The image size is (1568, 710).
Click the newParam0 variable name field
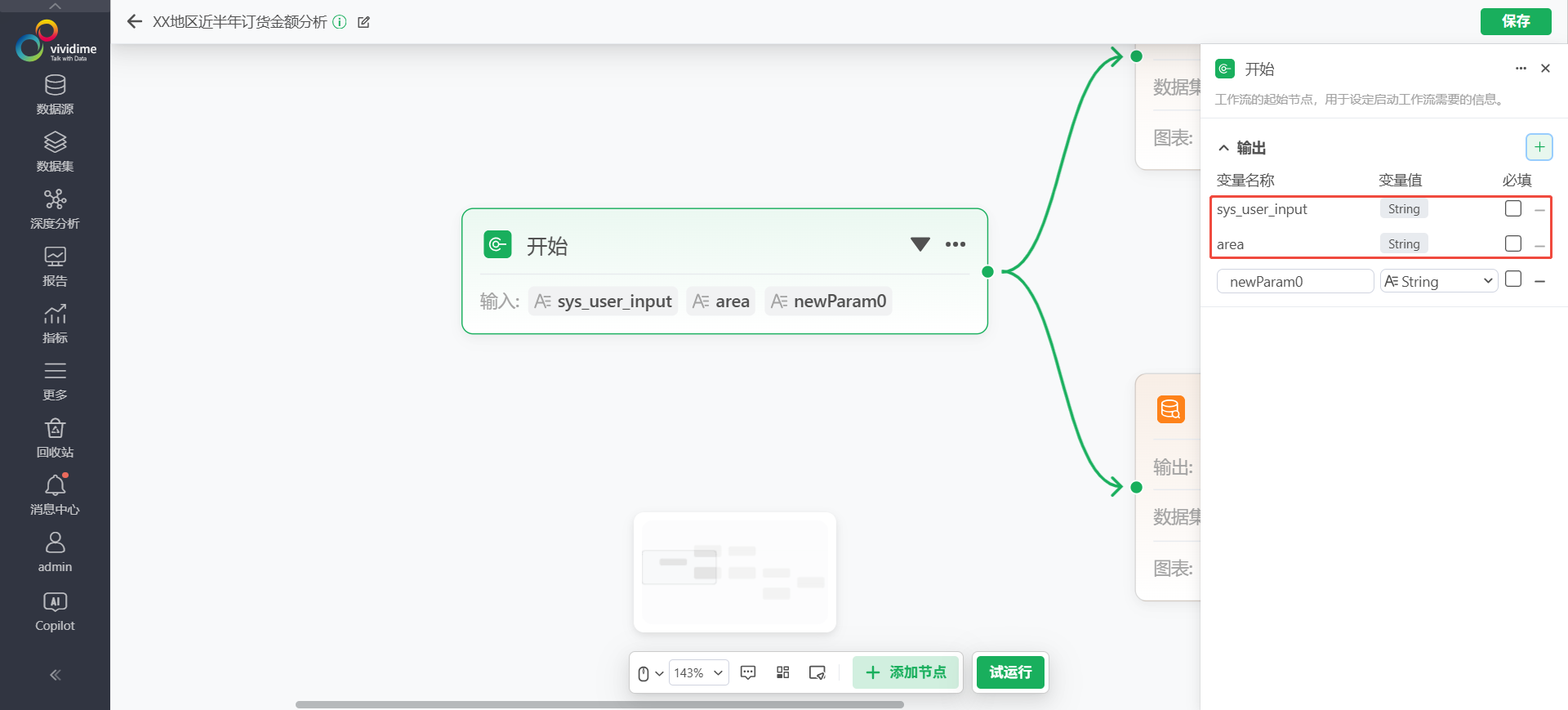[x=1294, y=281]
